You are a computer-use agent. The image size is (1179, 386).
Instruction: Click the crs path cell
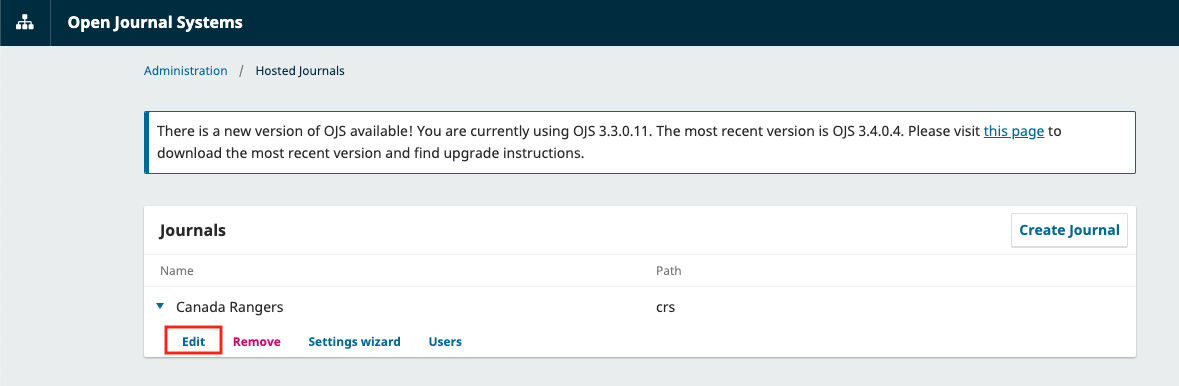[665, 307]
